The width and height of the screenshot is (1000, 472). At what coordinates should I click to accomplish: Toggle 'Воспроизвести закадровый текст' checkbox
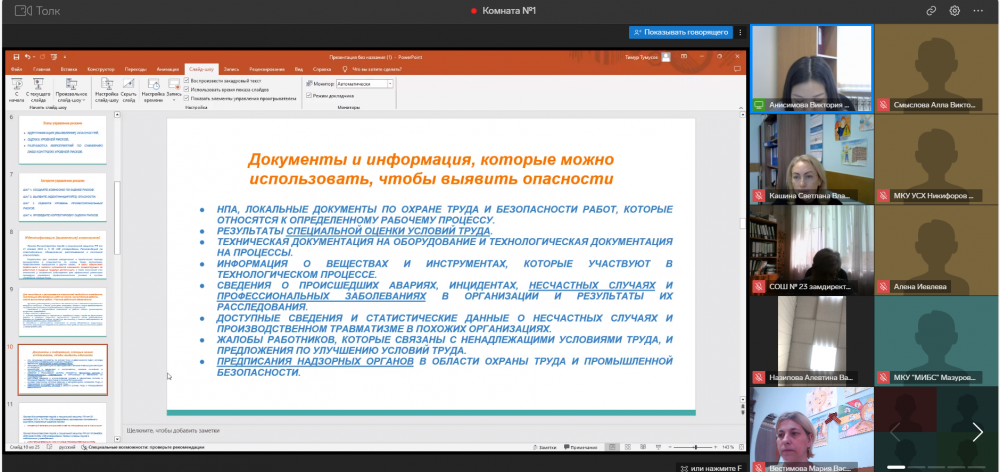[x=187, y=80]
